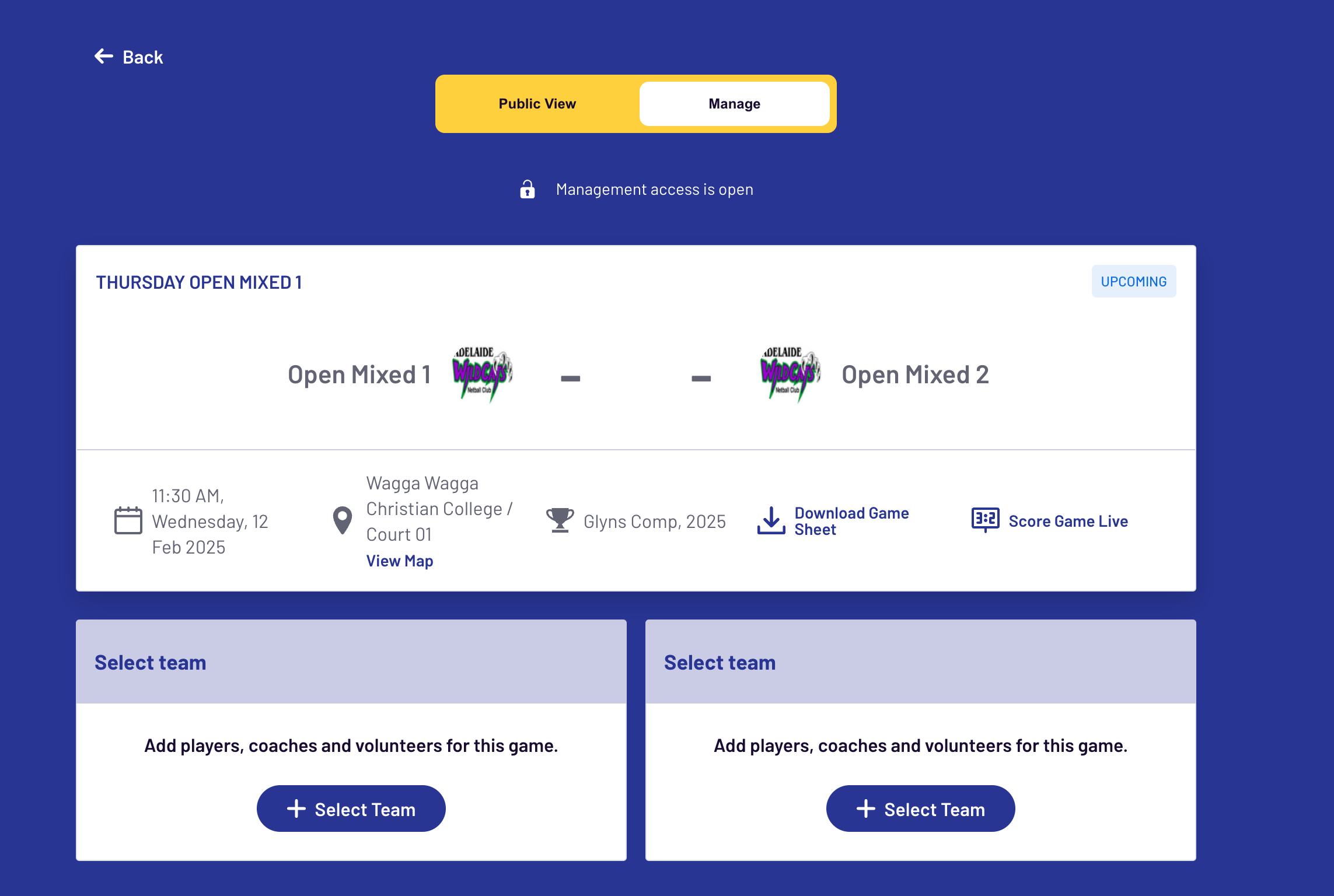1334x896 pixels.
Task: Start Score Game Live
Action: tap(1068, 521)
